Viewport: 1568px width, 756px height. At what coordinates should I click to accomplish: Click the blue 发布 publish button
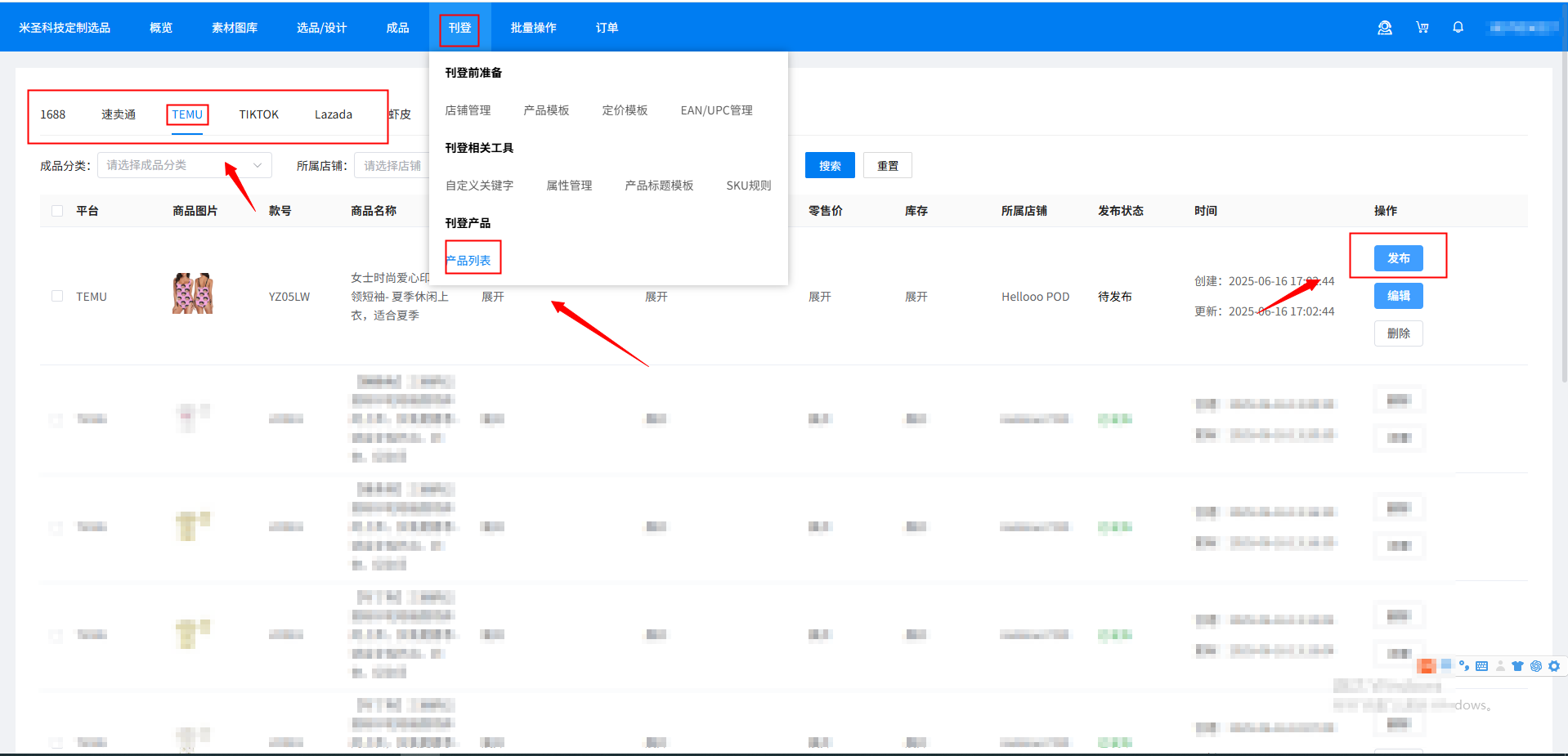pyautogui.click(x=1398, y=258)
